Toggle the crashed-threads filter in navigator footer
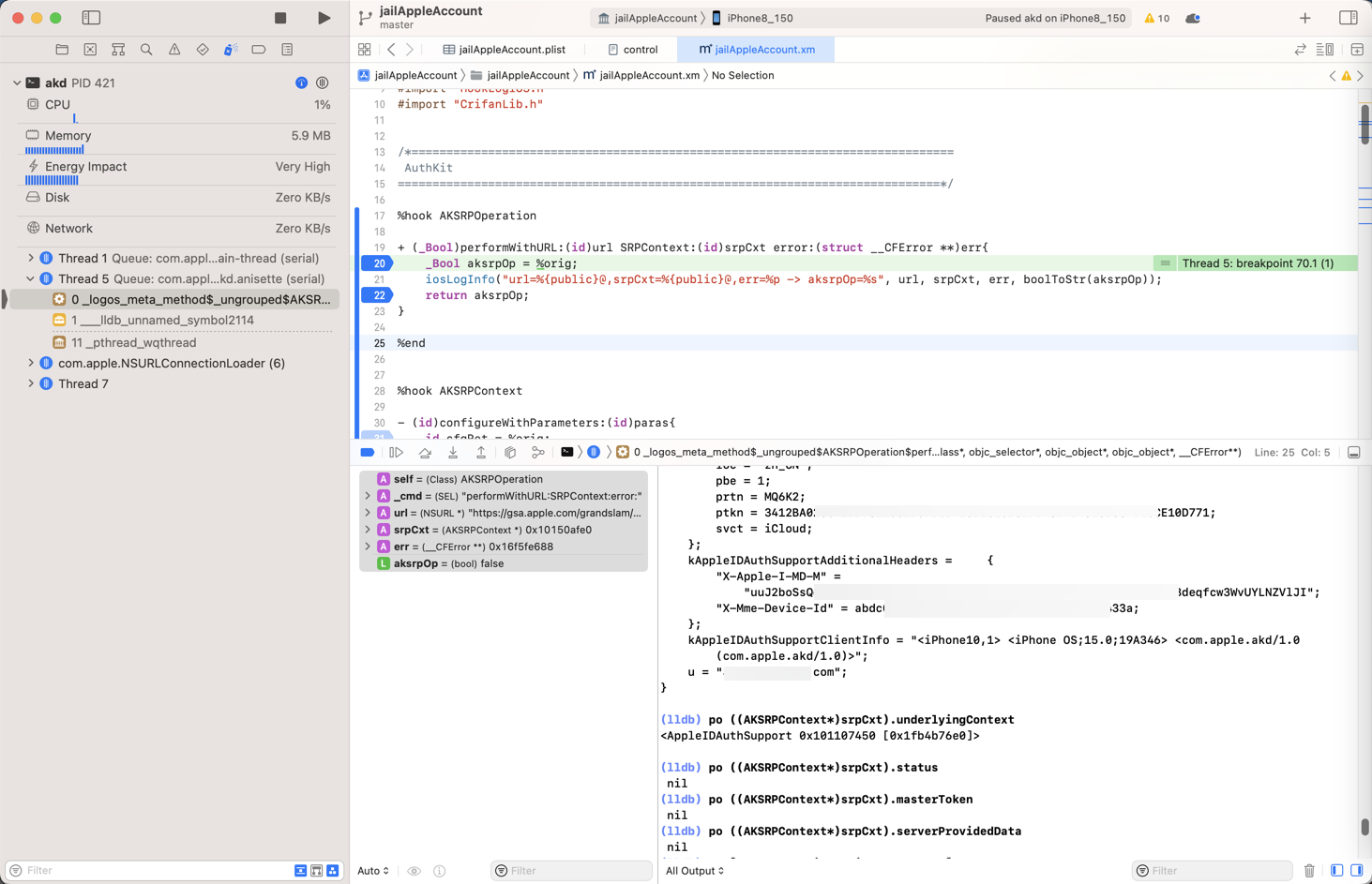 (300, 871)
